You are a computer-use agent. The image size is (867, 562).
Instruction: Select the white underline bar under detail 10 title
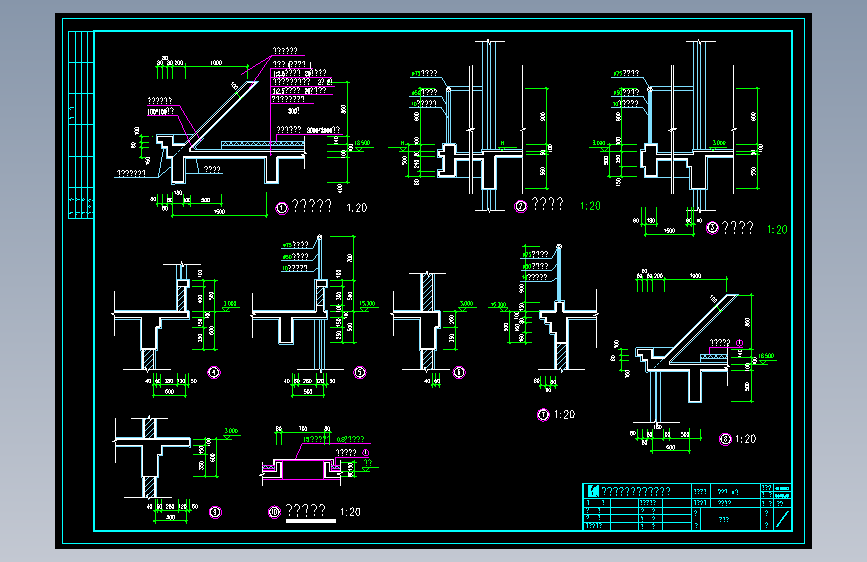311,521
